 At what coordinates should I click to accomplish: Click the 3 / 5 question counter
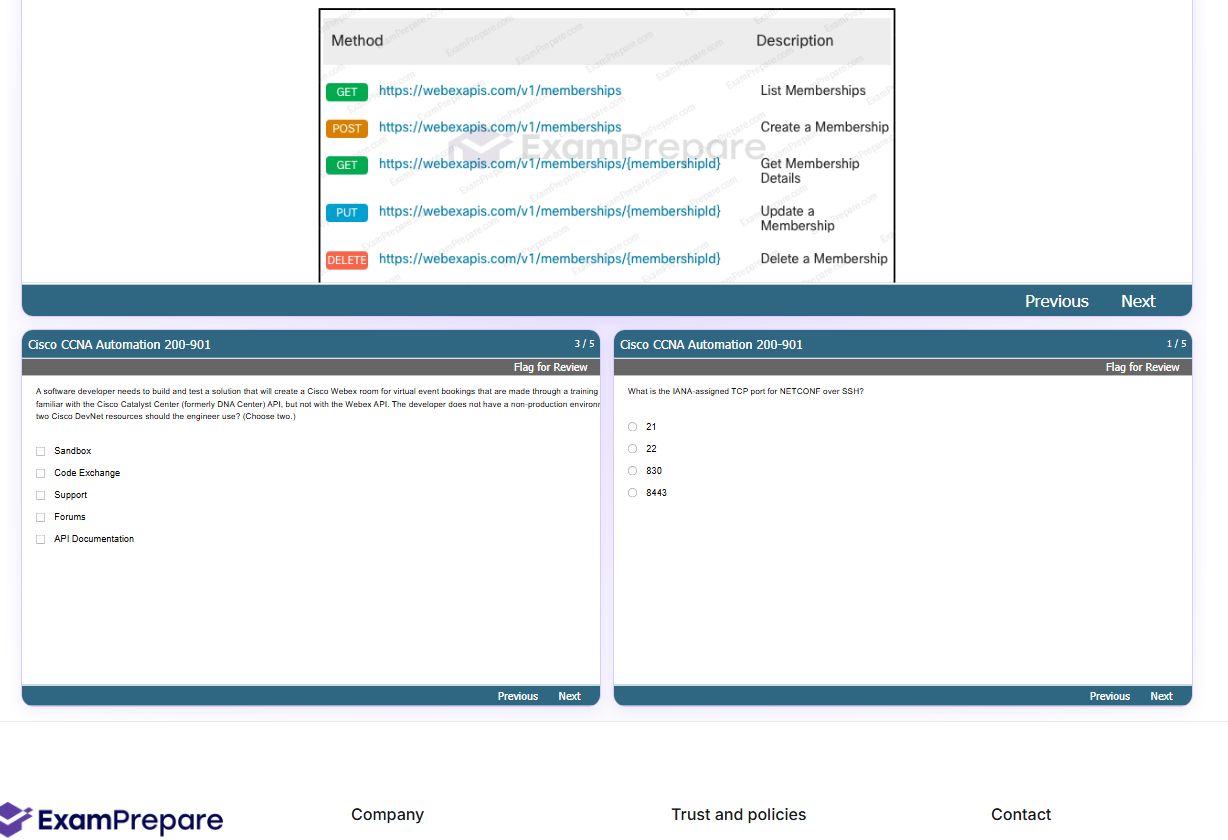click(584, 344)
